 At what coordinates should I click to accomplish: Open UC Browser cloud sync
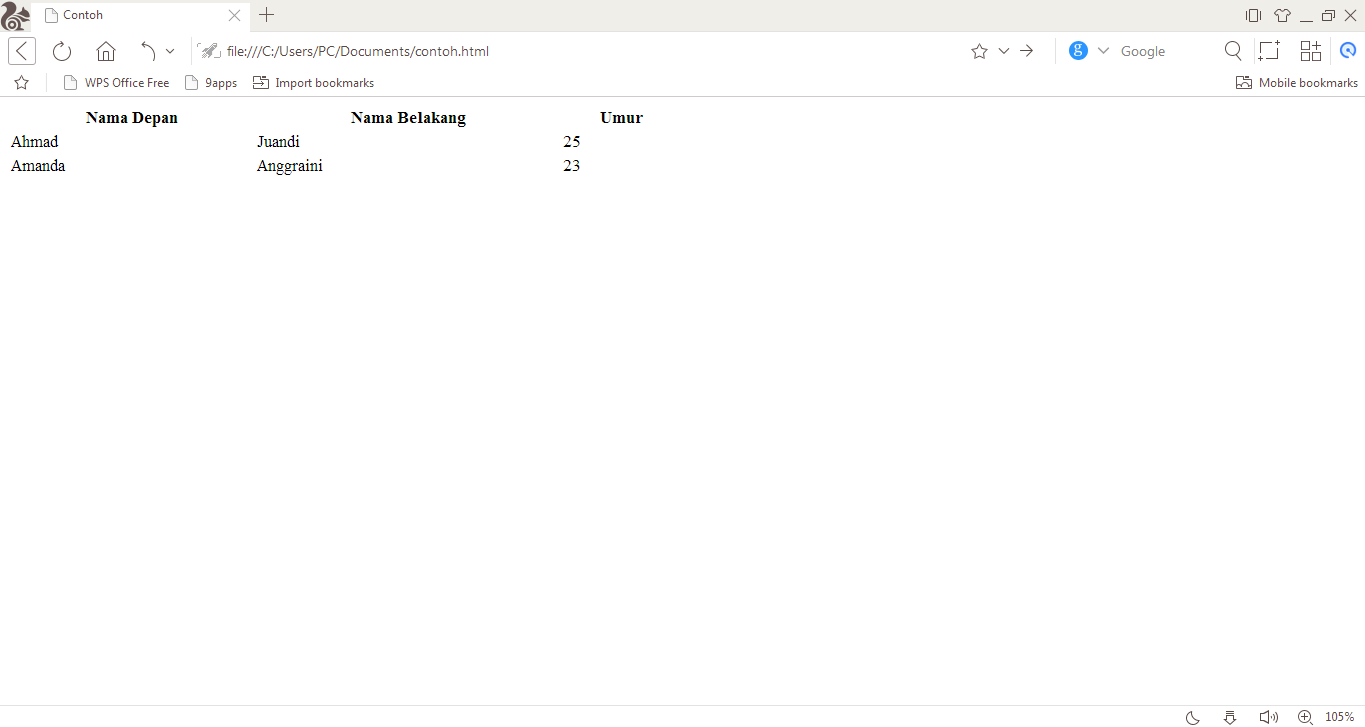(1348, 50)
